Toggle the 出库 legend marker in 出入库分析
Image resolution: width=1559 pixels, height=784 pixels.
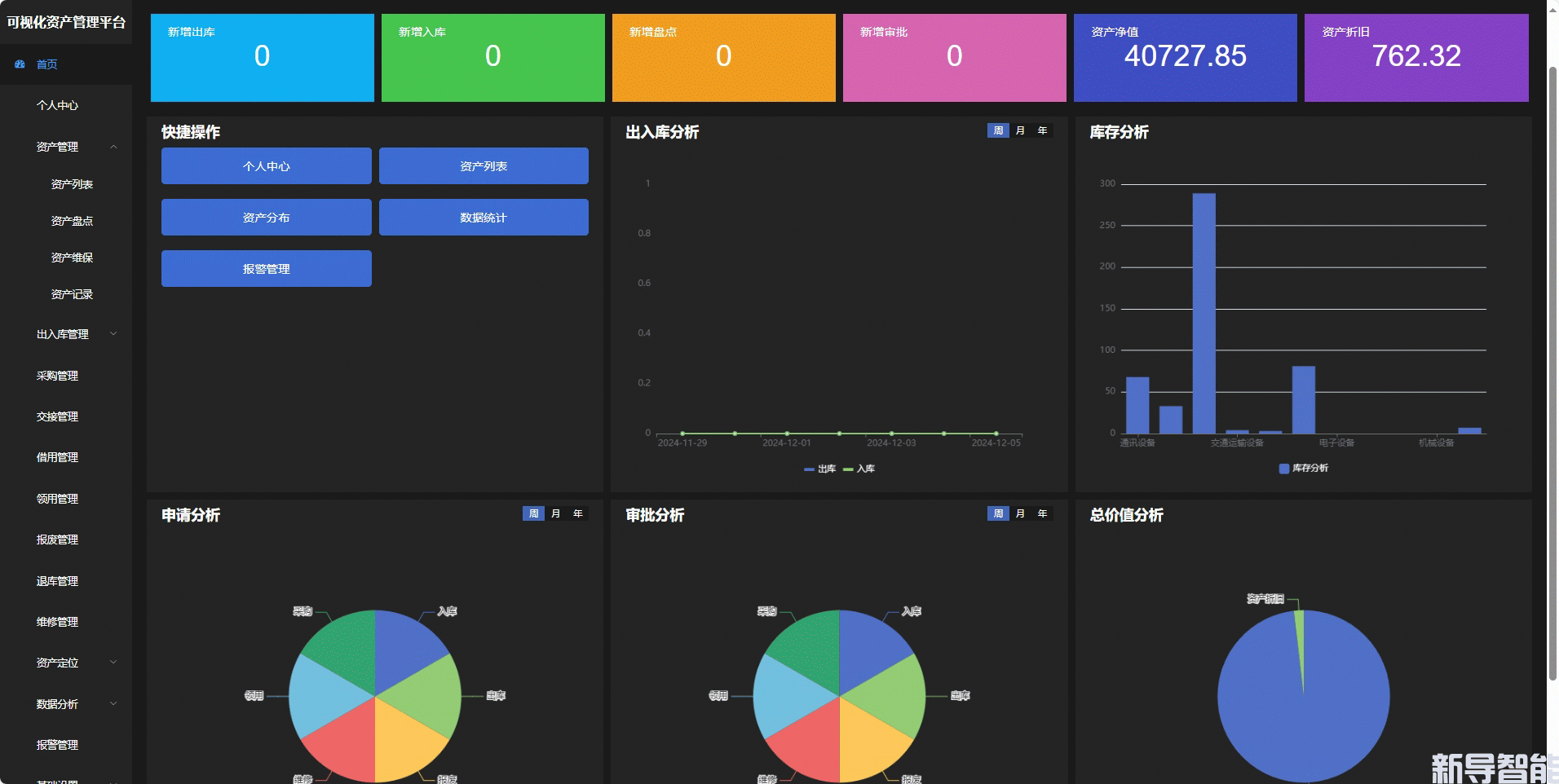(809, 469)
